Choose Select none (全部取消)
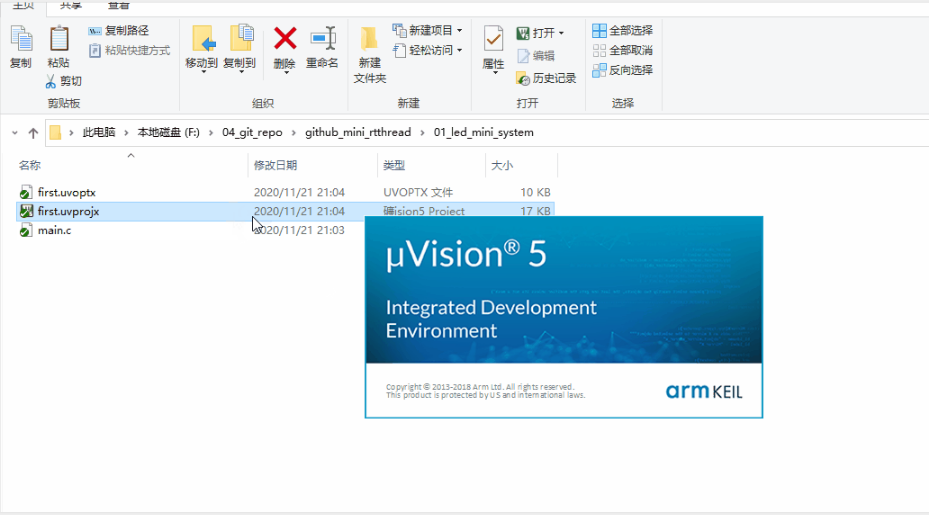929x515 pixels. (622, 50)
